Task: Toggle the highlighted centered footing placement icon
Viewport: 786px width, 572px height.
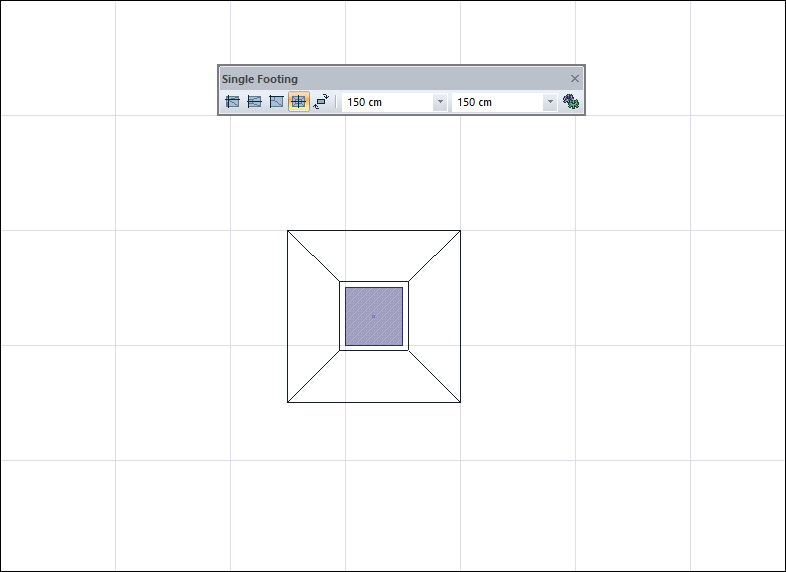Action: coord(299,102)
